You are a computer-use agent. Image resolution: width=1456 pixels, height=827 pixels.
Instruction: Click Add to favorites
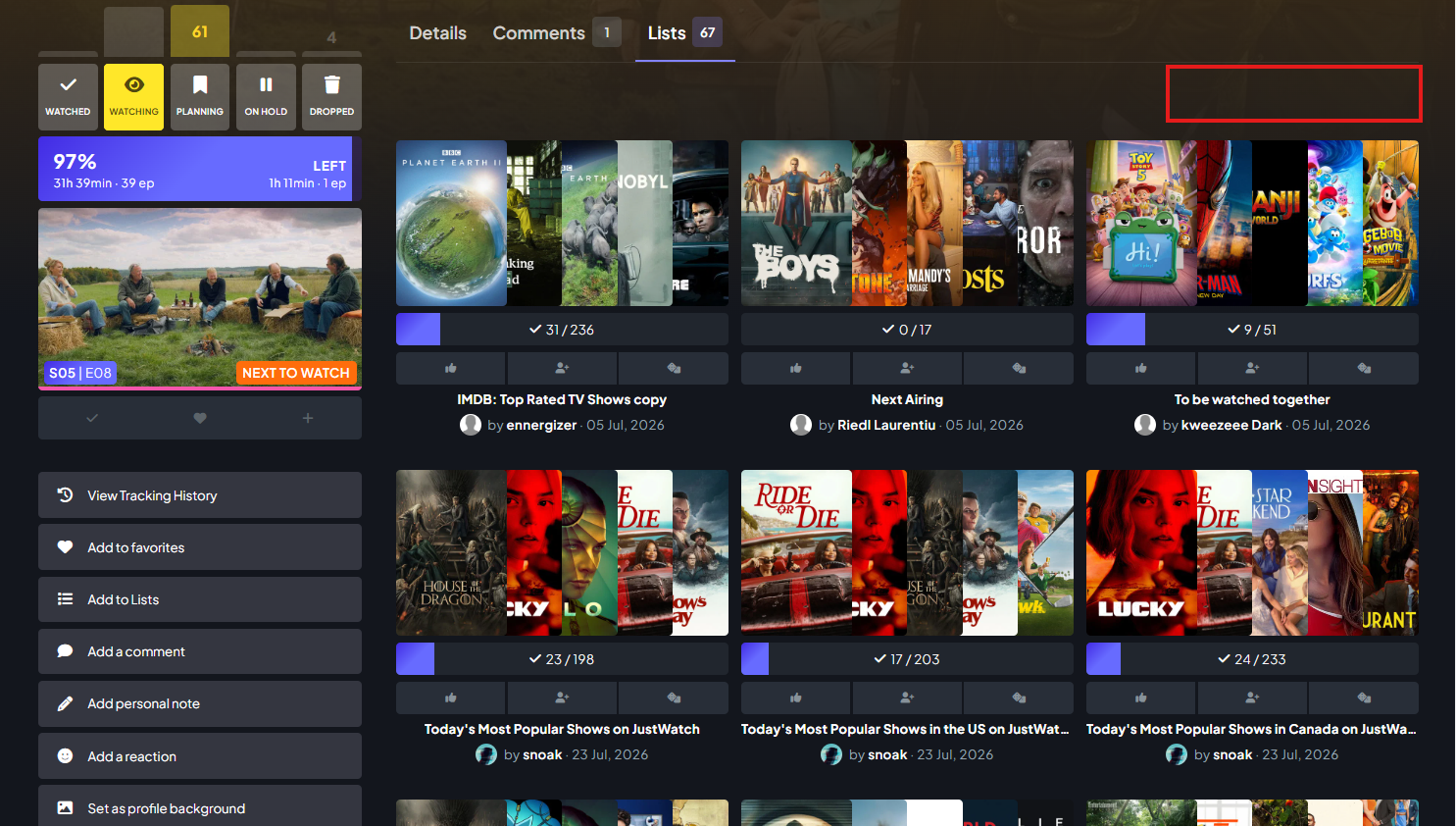[x=200, y=547]
